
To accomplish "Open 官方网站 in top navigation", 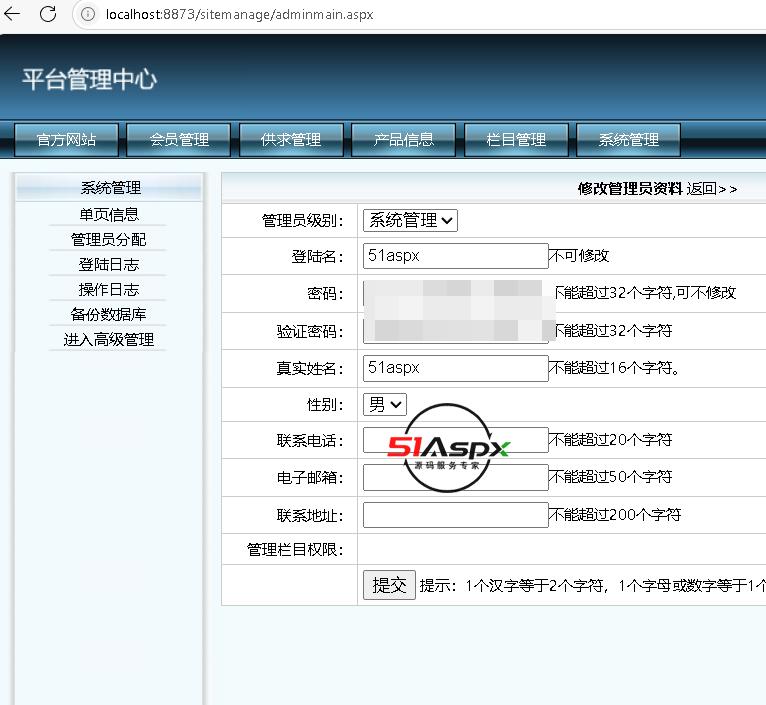I will tap(66, 140).
